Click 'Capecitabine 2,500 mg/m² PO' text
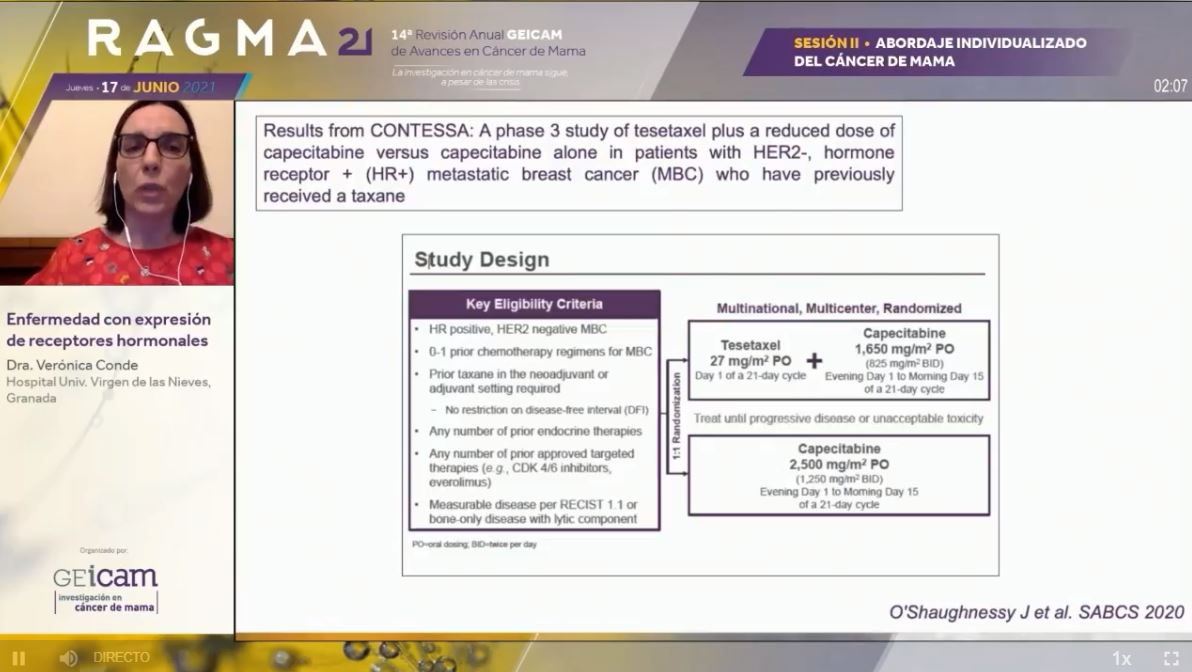Image resolution: width=1192 pixels, height=672 pixels. pyautogui.click(x=839, y=457)
